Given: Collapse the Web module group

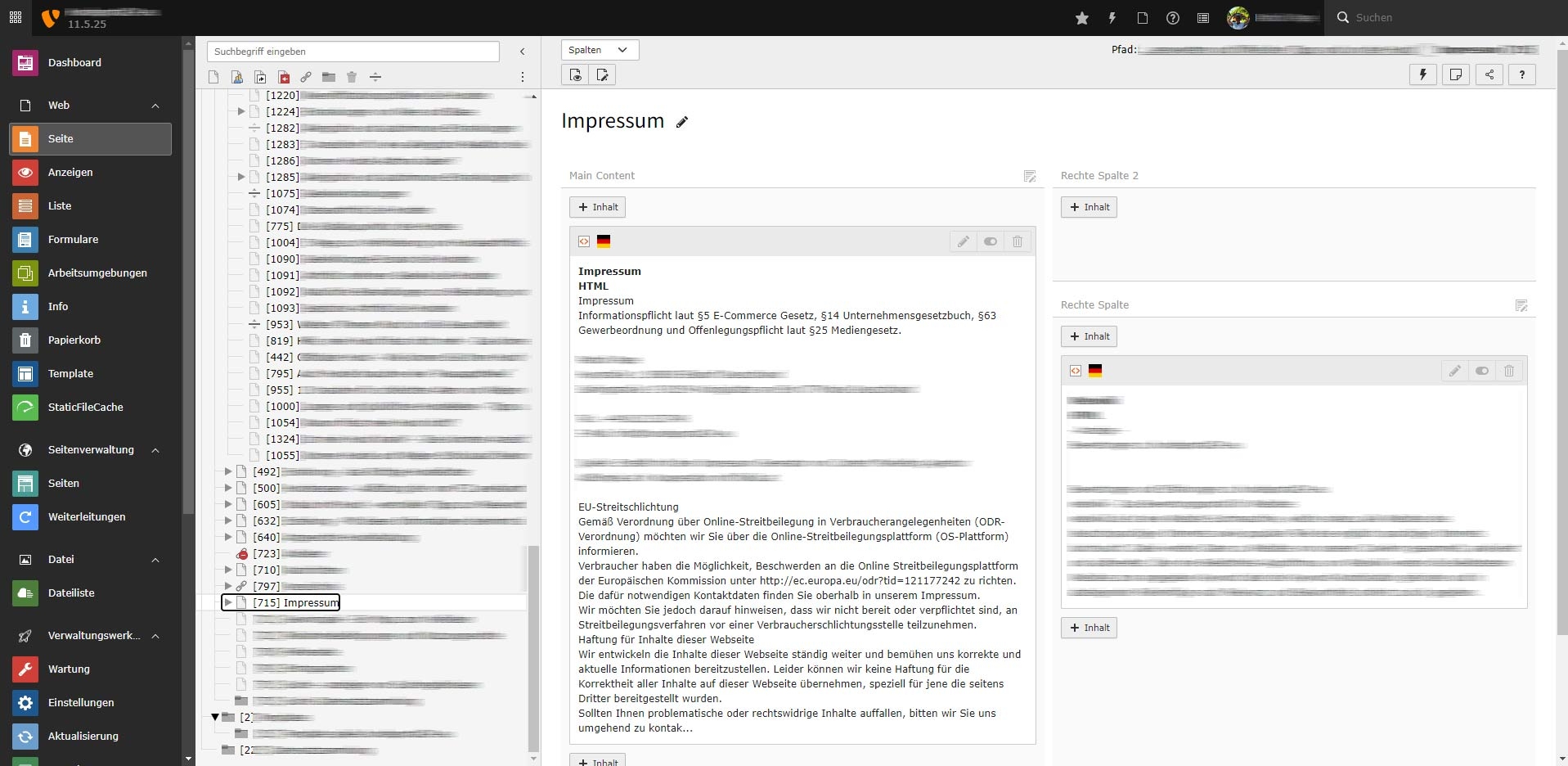Looking at the screenshot, I should (x=155, y=106).
